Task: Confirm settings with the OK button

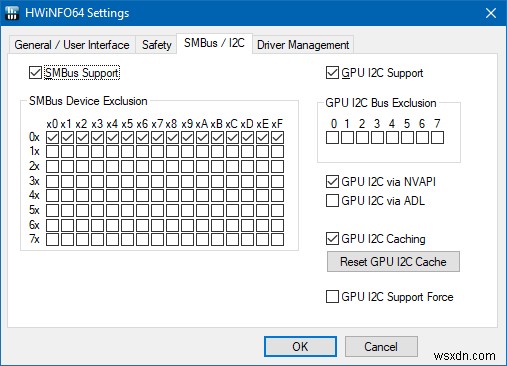Action: [300, 347]
